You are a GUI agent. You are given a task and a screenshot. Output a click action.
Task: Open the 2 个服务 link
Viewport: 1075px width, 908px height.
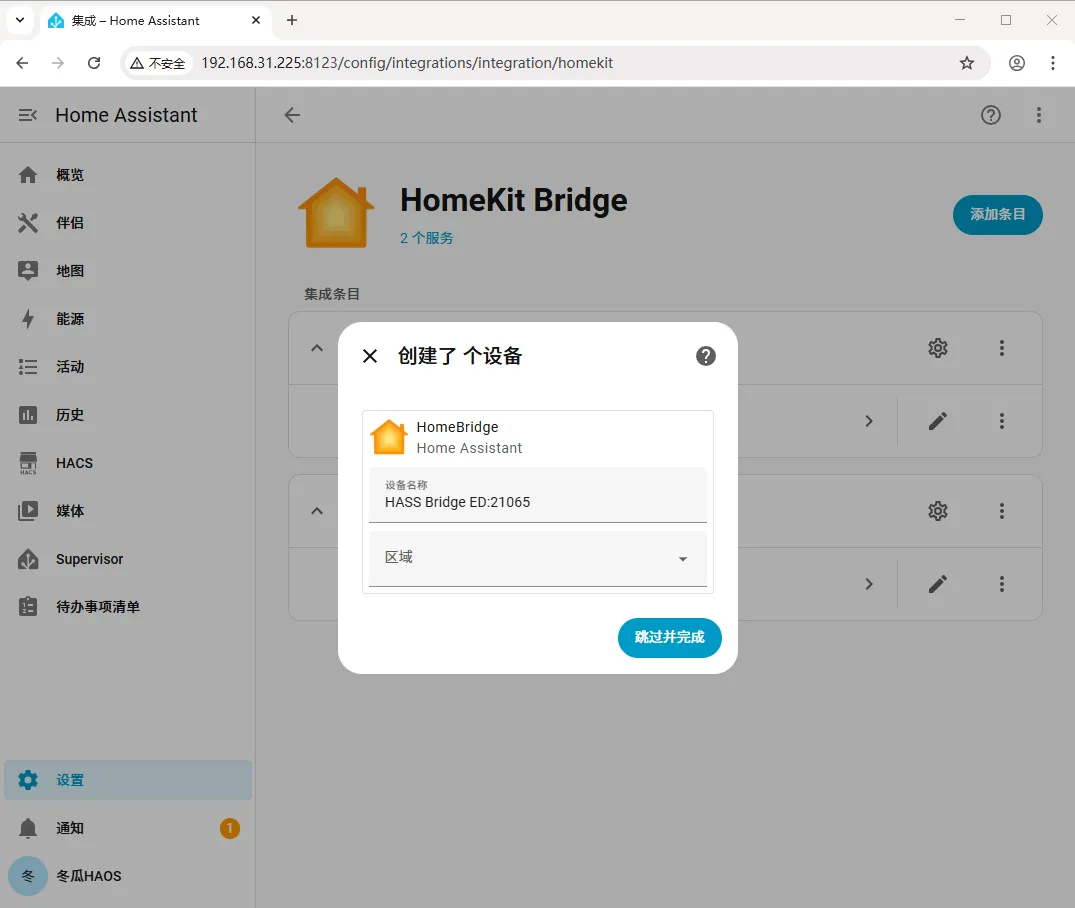click(426, 238)
